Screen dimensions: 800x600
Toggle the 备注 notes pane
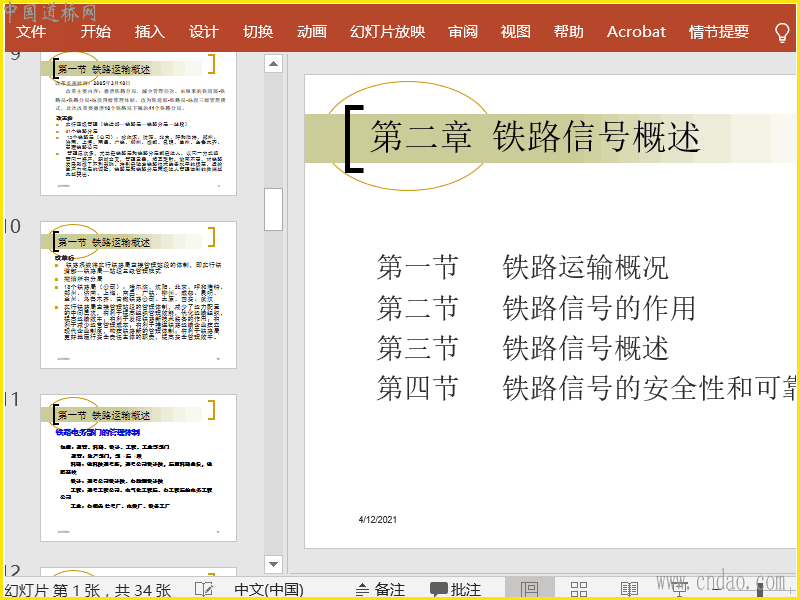(380, 590)
